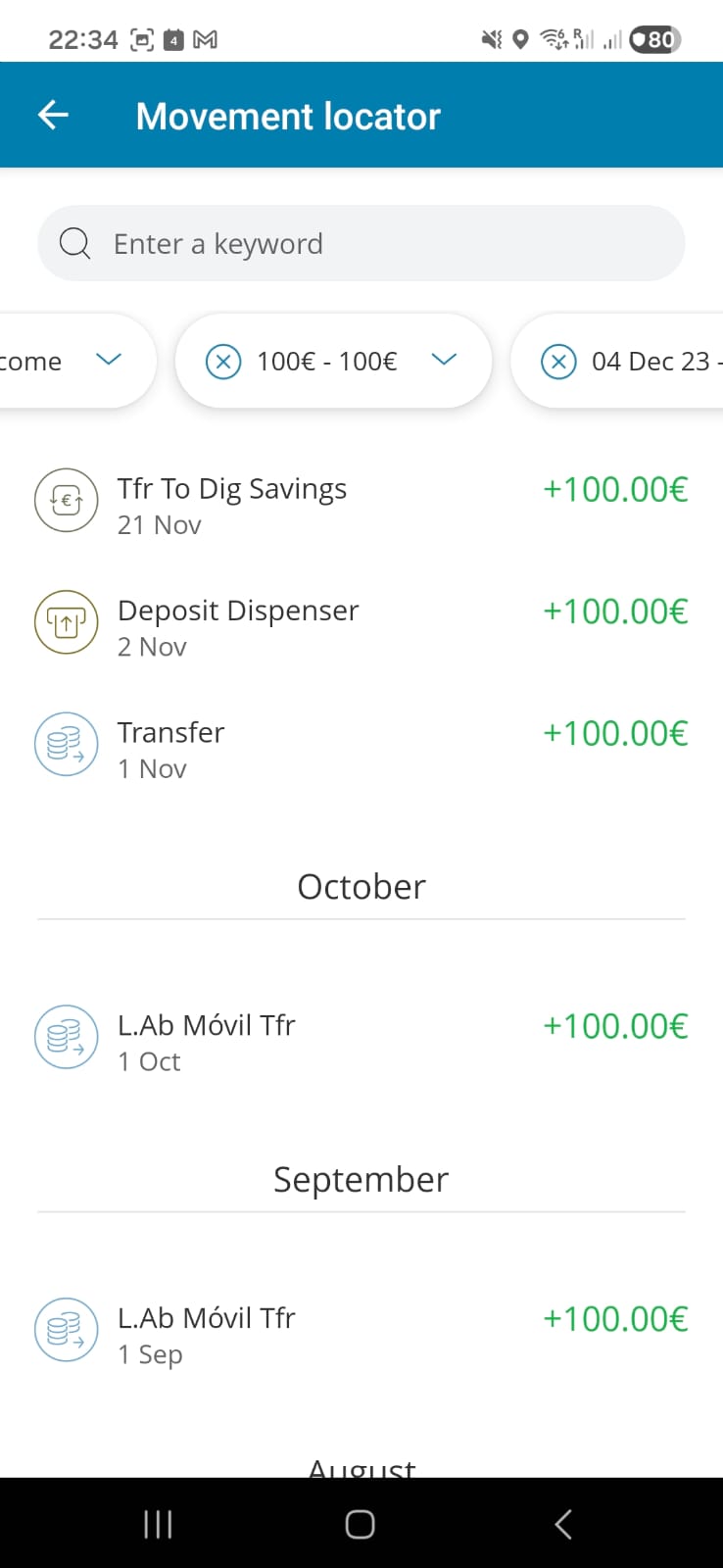Tap the 1 Nov Transfer coins icon
Viewport: 723px width, 1568px height.
pos(67,745)
